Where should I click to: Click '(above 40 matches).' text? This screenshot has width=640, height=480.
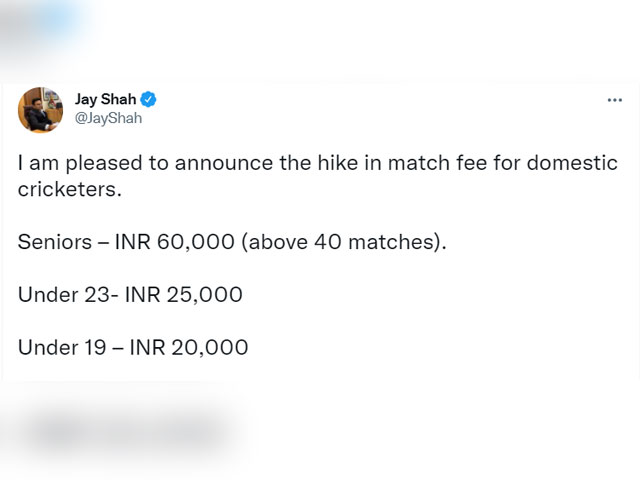point(344,242)
